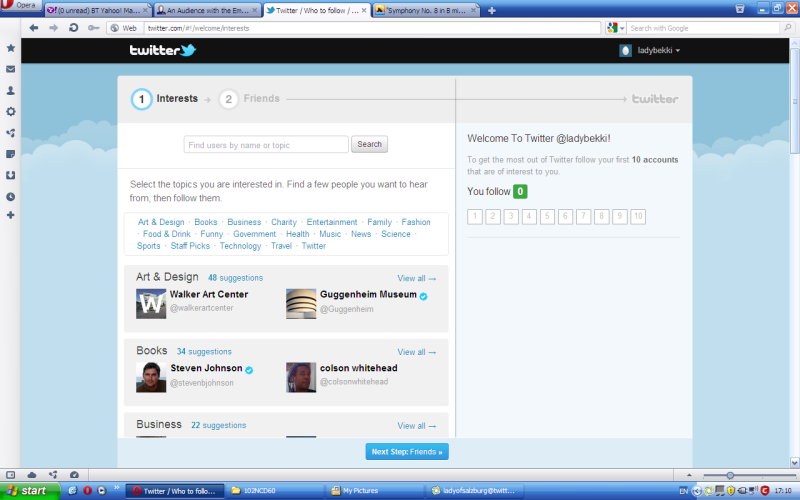
Task: Open the Staff Picks topic link
Action: click(190, 245)
